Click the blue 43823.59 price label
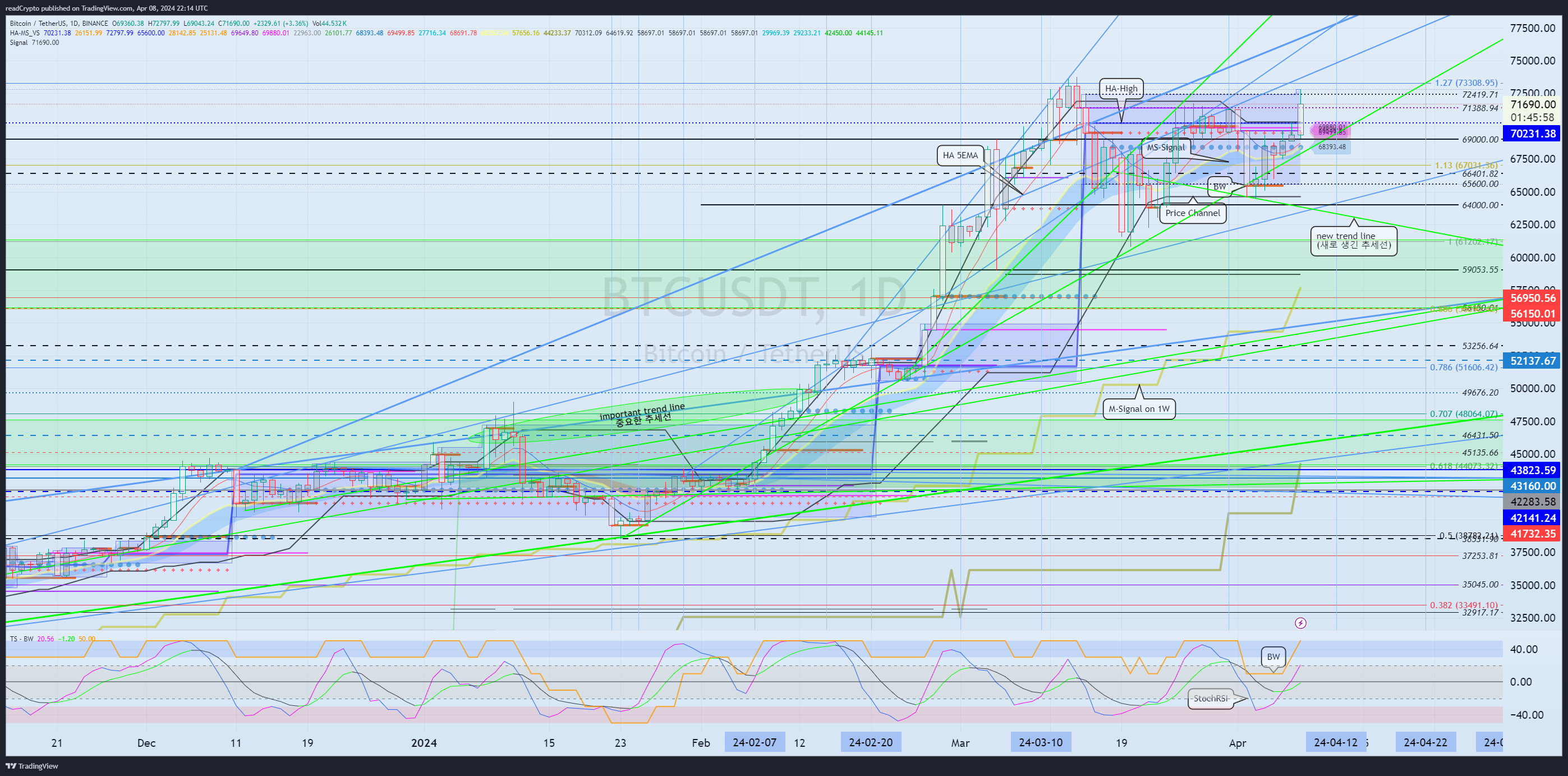This screenshot has height=776, width=1568. (1533, 470)
